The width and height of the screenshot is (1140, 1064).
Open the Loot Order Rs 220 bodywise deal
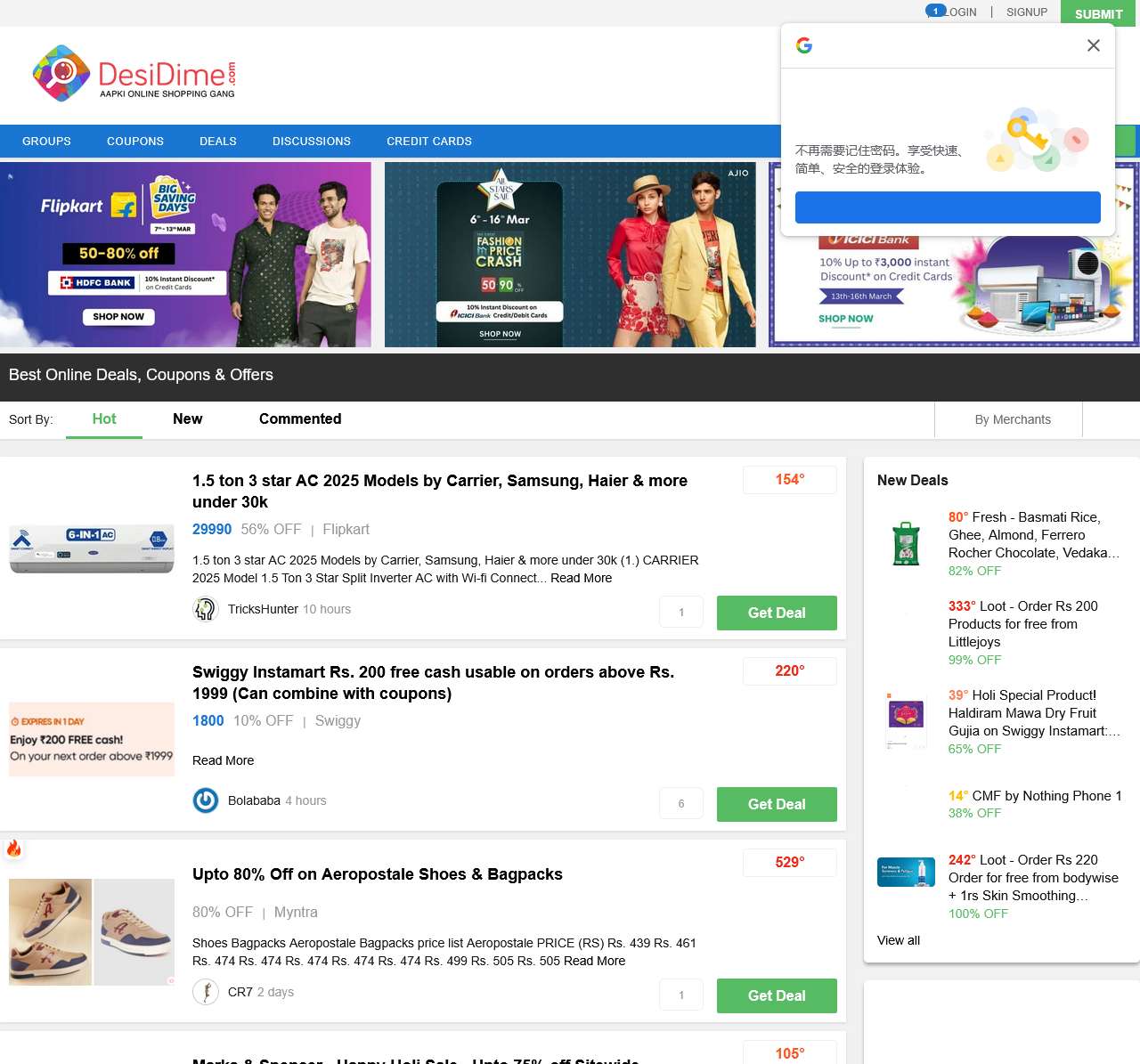1033,878
